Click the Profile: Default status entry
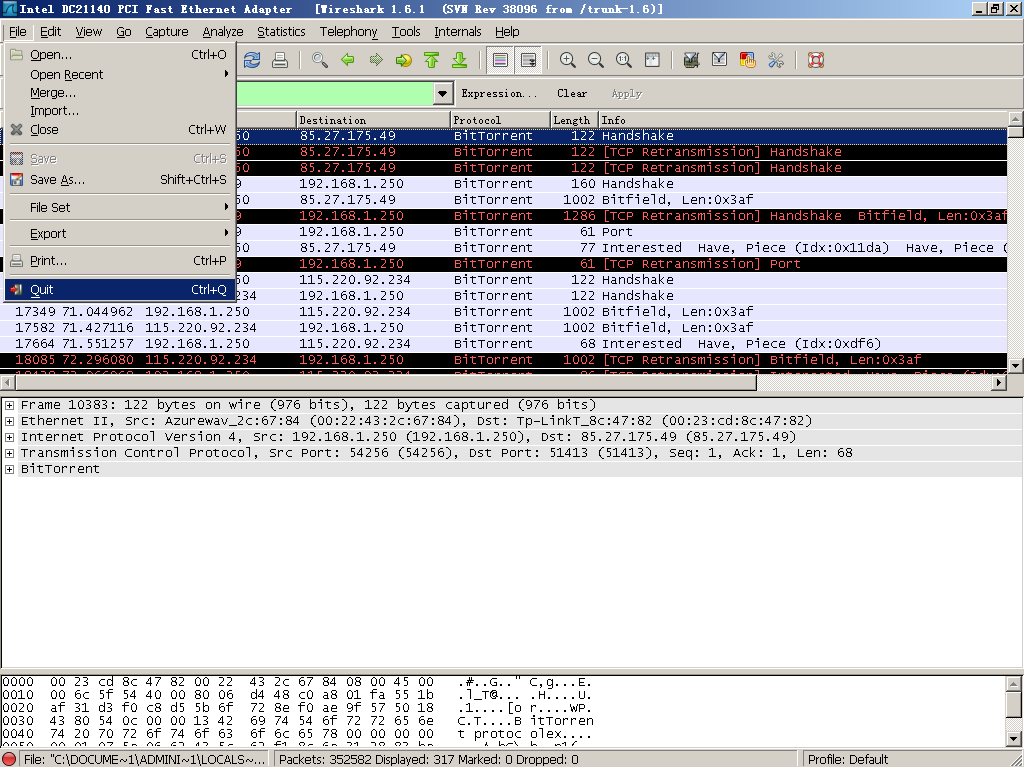The width and height of the screenshot is (1024, 768). pyautogui.click(x=848, y=760)
